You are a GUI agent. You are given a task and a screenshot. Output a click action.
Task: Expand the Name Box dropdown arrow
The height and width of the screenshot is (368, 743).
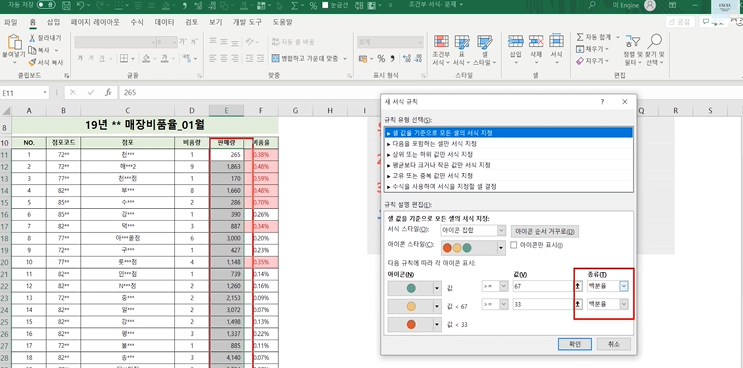45,93
